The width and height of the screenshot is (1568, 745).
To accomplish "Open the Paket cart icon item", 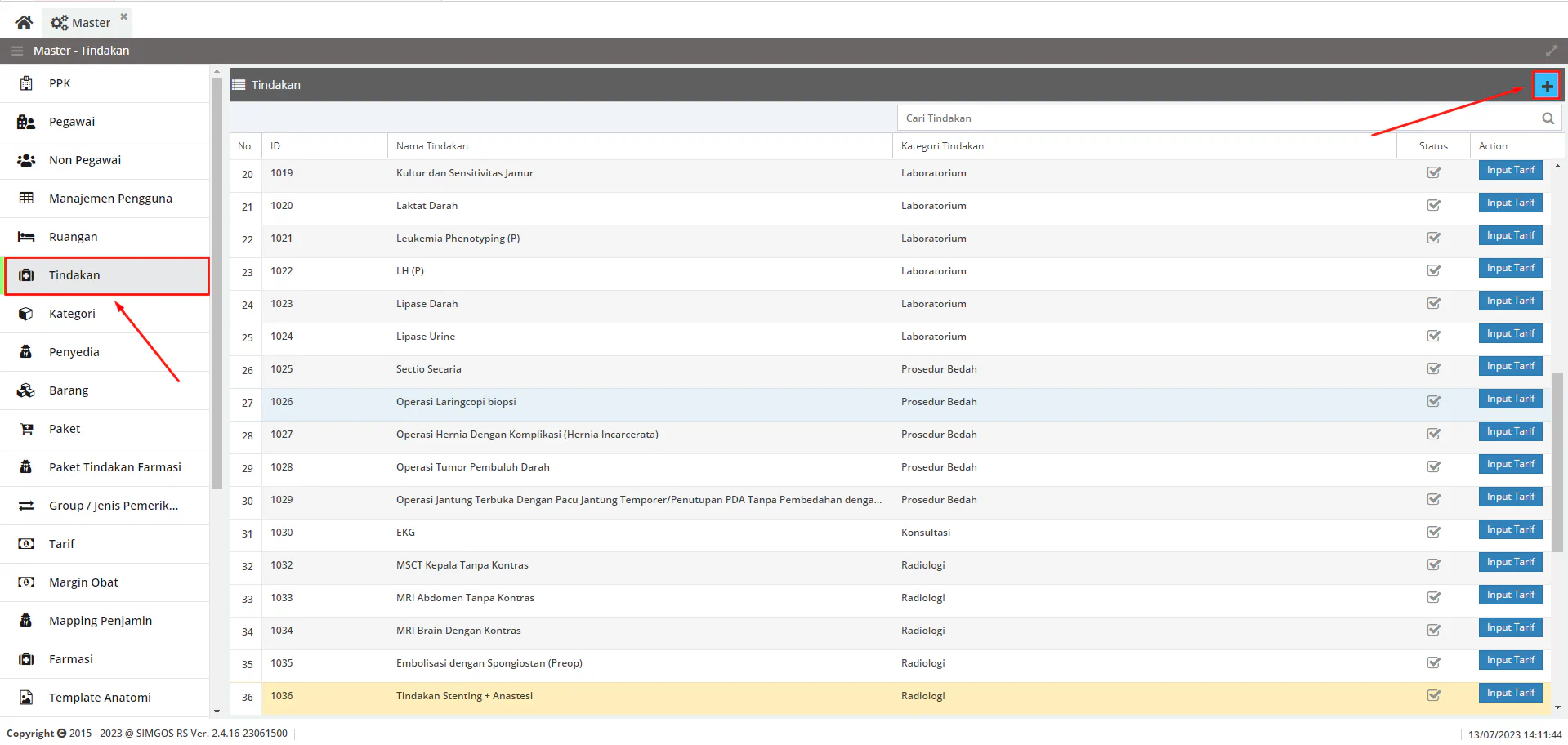I will (x=26, y=429).
